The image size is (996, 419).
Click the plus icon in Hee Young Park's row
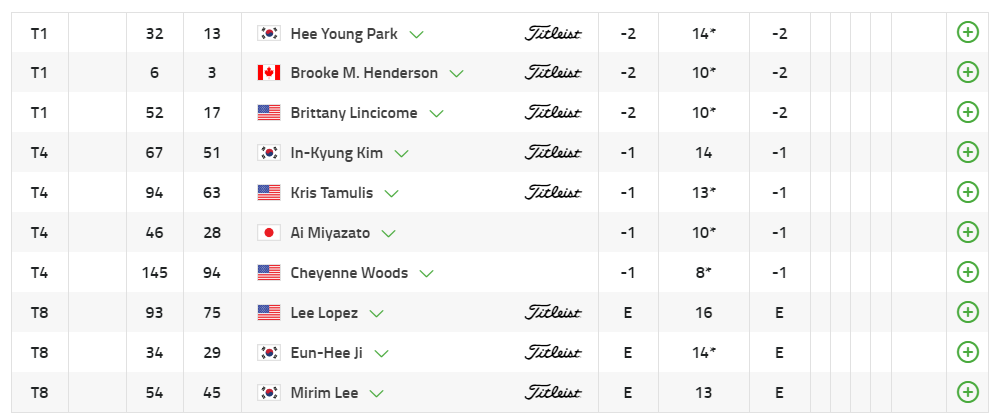(967, 33)
